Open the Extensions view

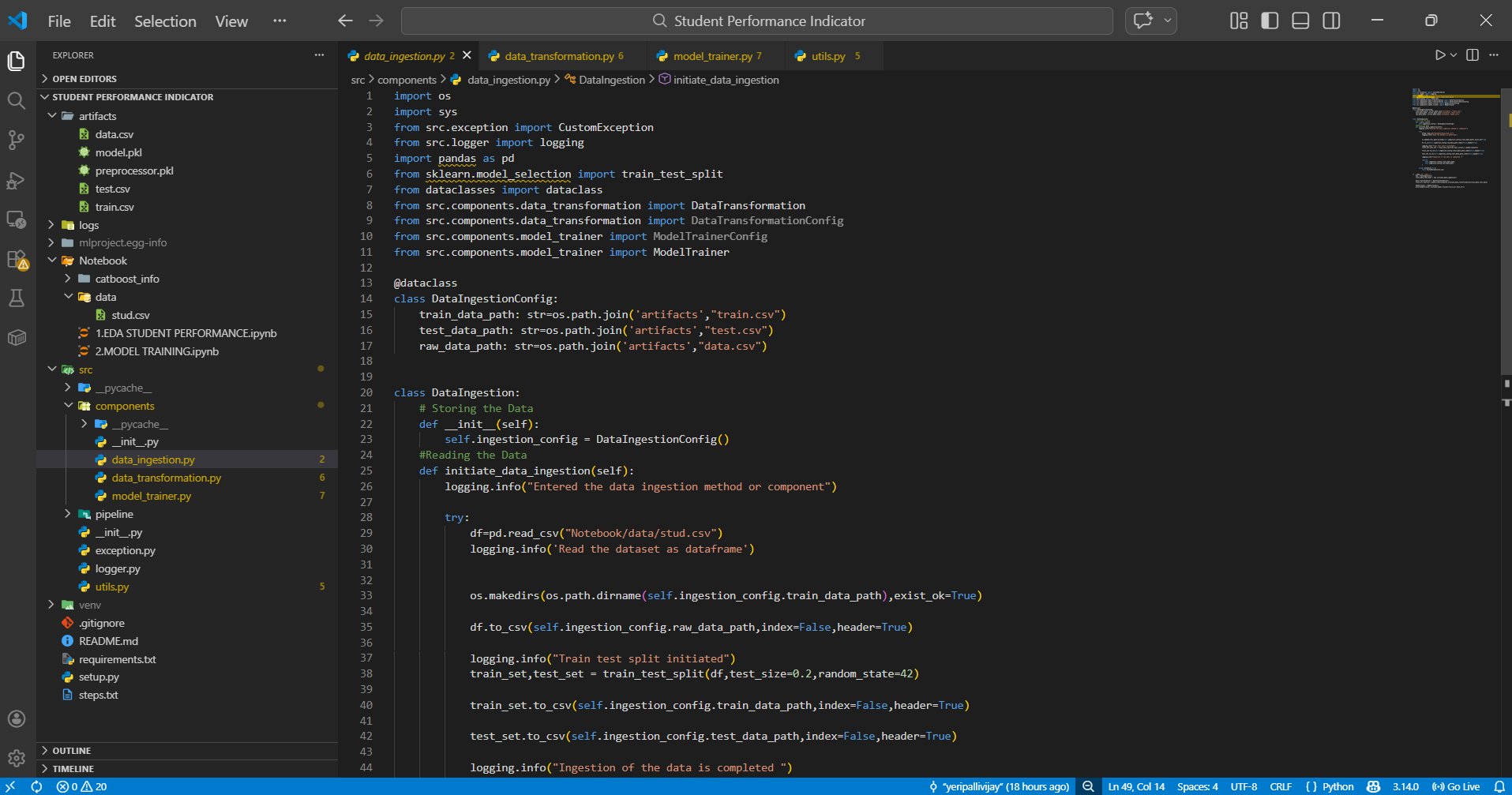click(17, 259)
